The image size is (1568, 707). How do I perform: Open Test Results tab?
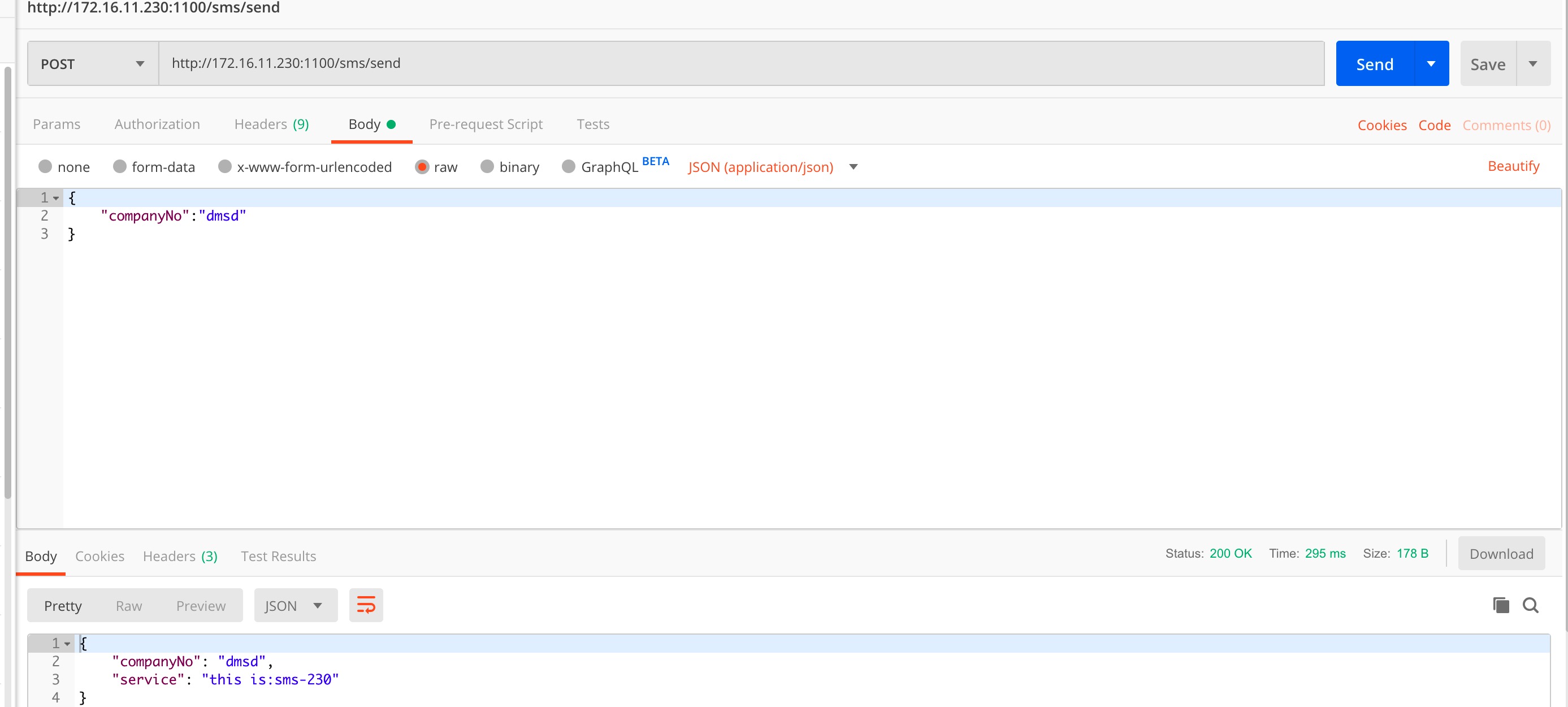coord(278,556)
